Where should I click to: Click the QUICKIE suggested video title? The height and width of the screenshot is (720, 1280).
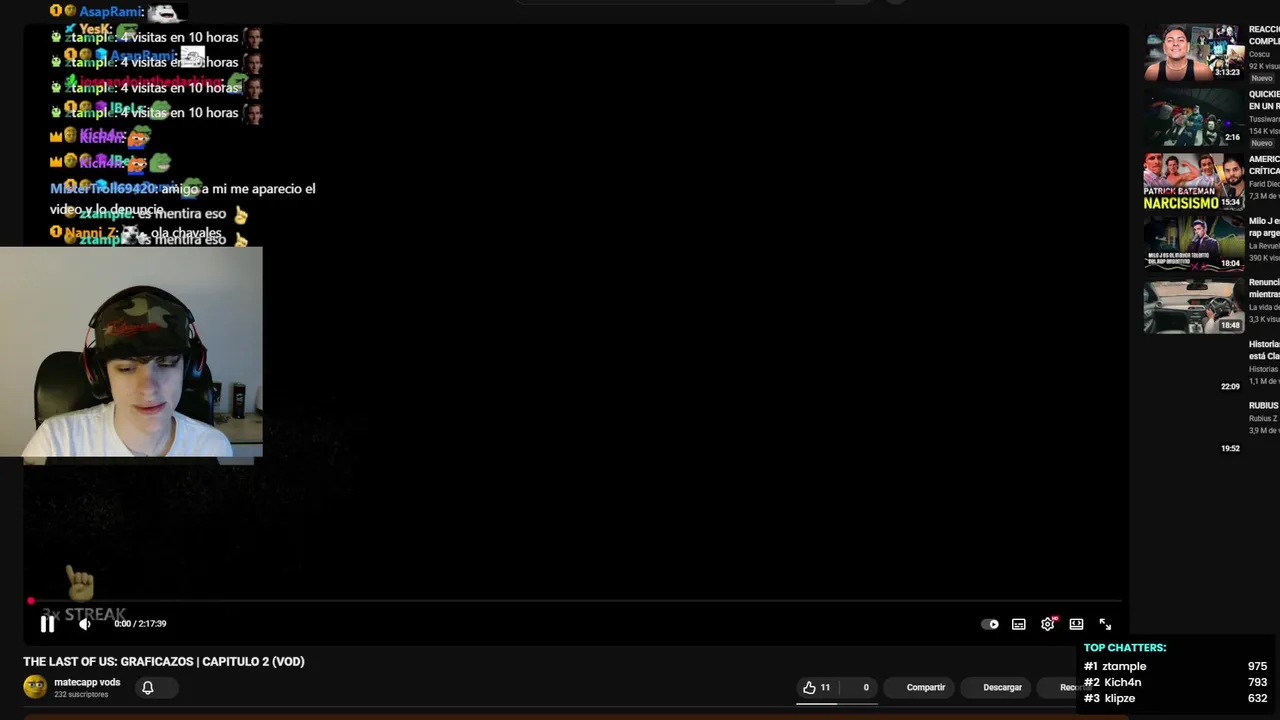[1264, 100]
